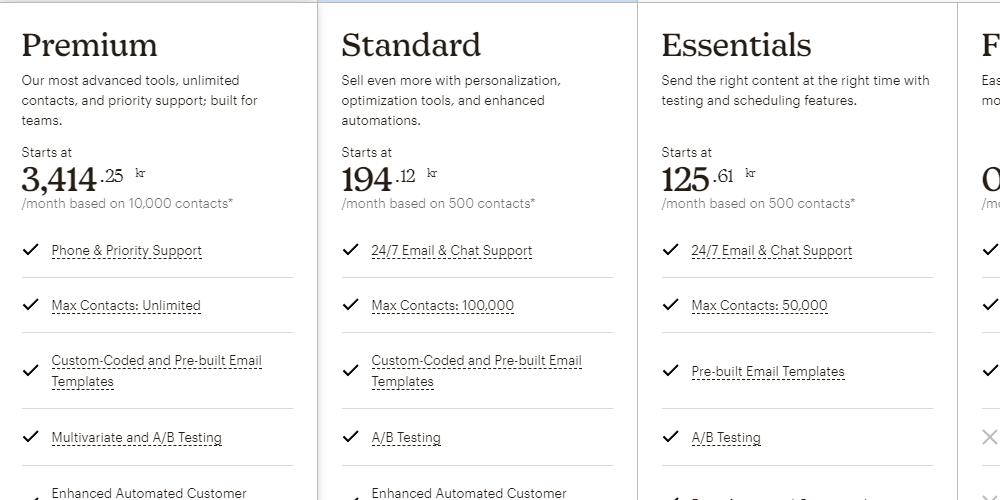Click checkmark next to Max Contacts: Unlimited
This screenshot has height=500, width=1000.
tap(31, 305)
